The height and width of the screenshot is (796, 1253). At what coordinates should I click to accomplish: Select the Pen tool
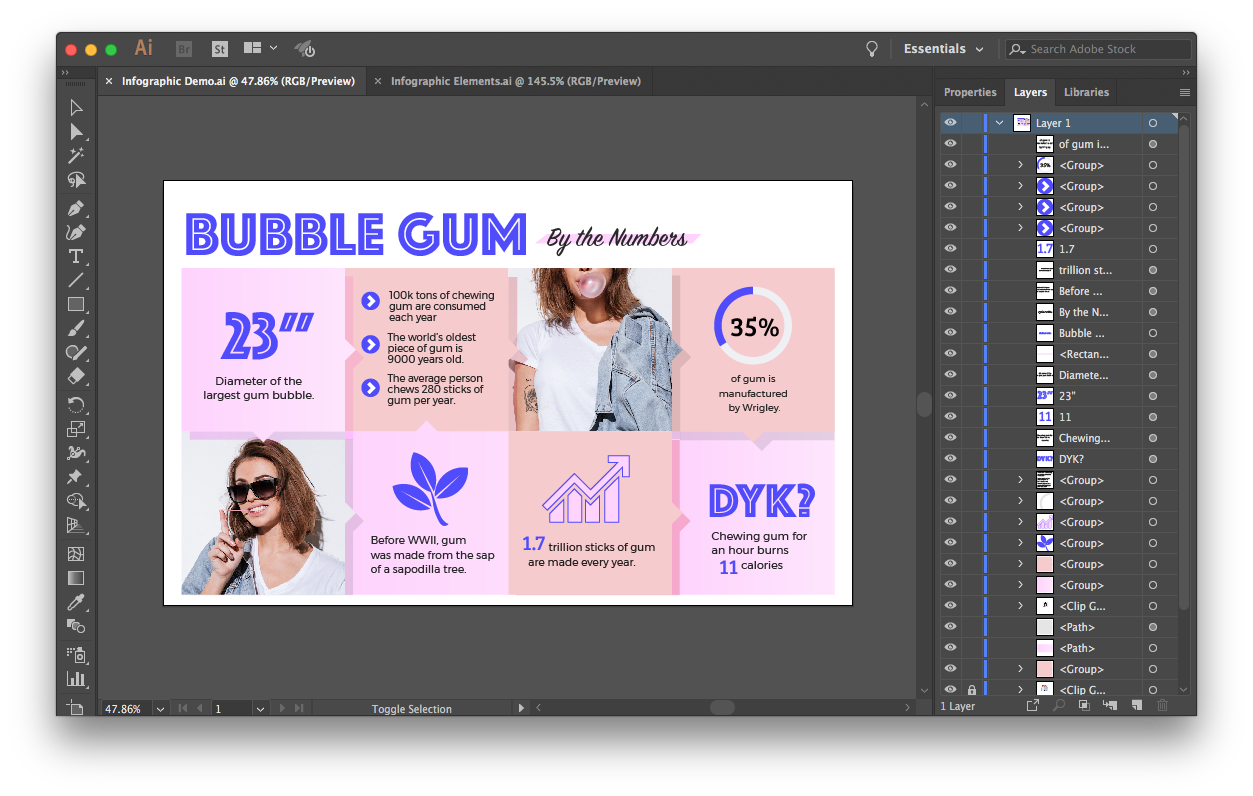[76, 208]
